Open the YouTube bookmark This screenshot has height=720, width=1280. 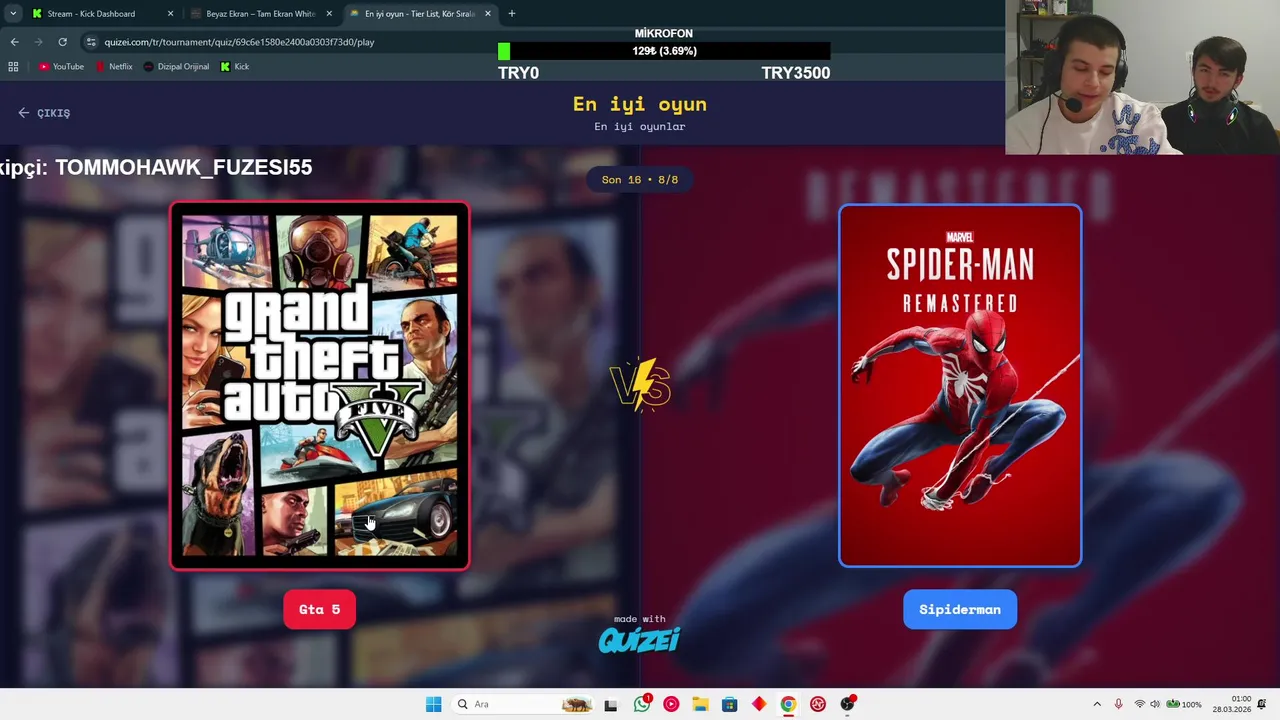point(61,67)
